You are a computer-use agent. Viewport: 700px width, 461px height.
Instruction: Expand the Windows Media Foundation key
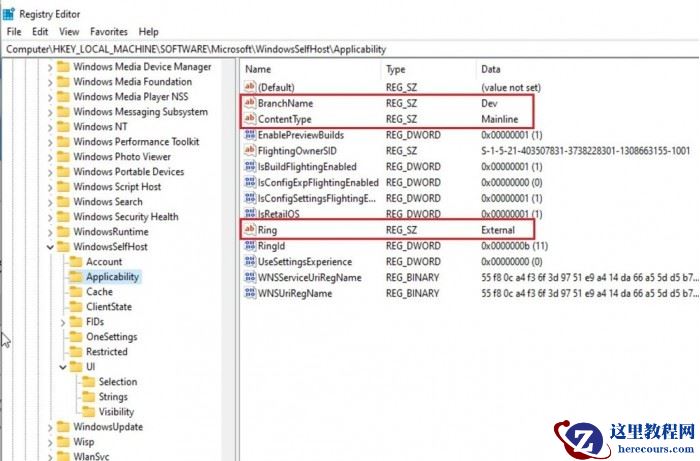pos(50,82)
